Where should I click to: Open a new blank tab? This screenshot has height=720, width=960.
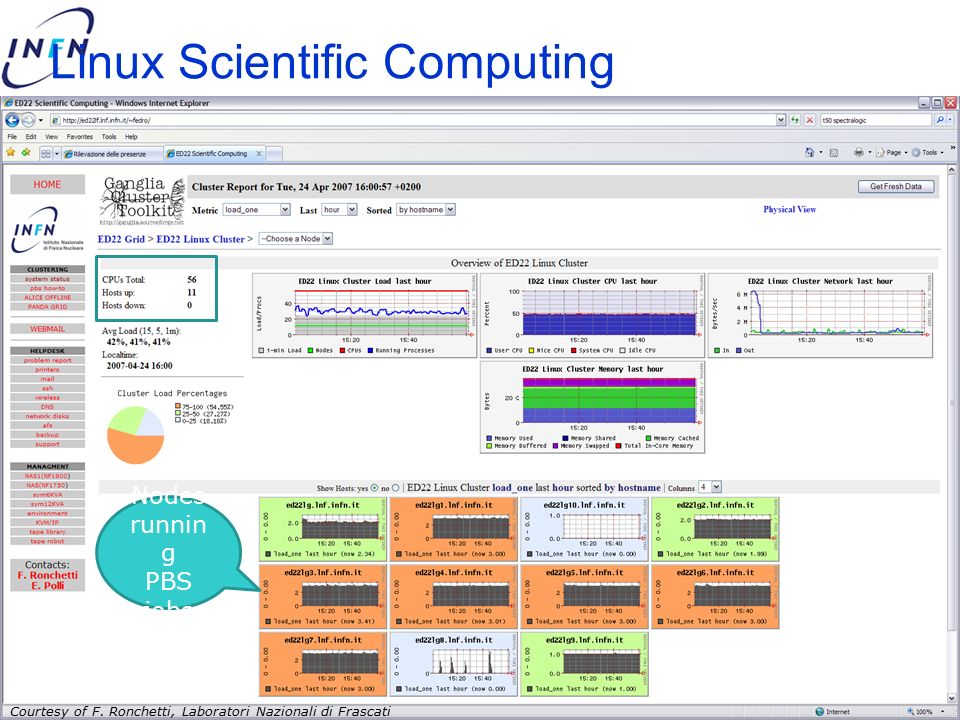[x=275, y=154]
